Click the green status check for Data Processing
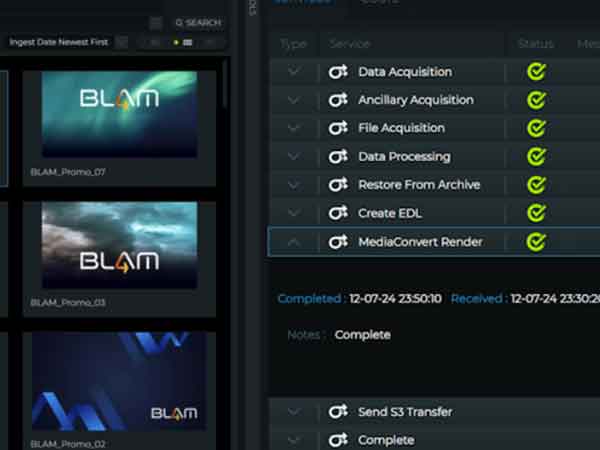 pos(536,157)
